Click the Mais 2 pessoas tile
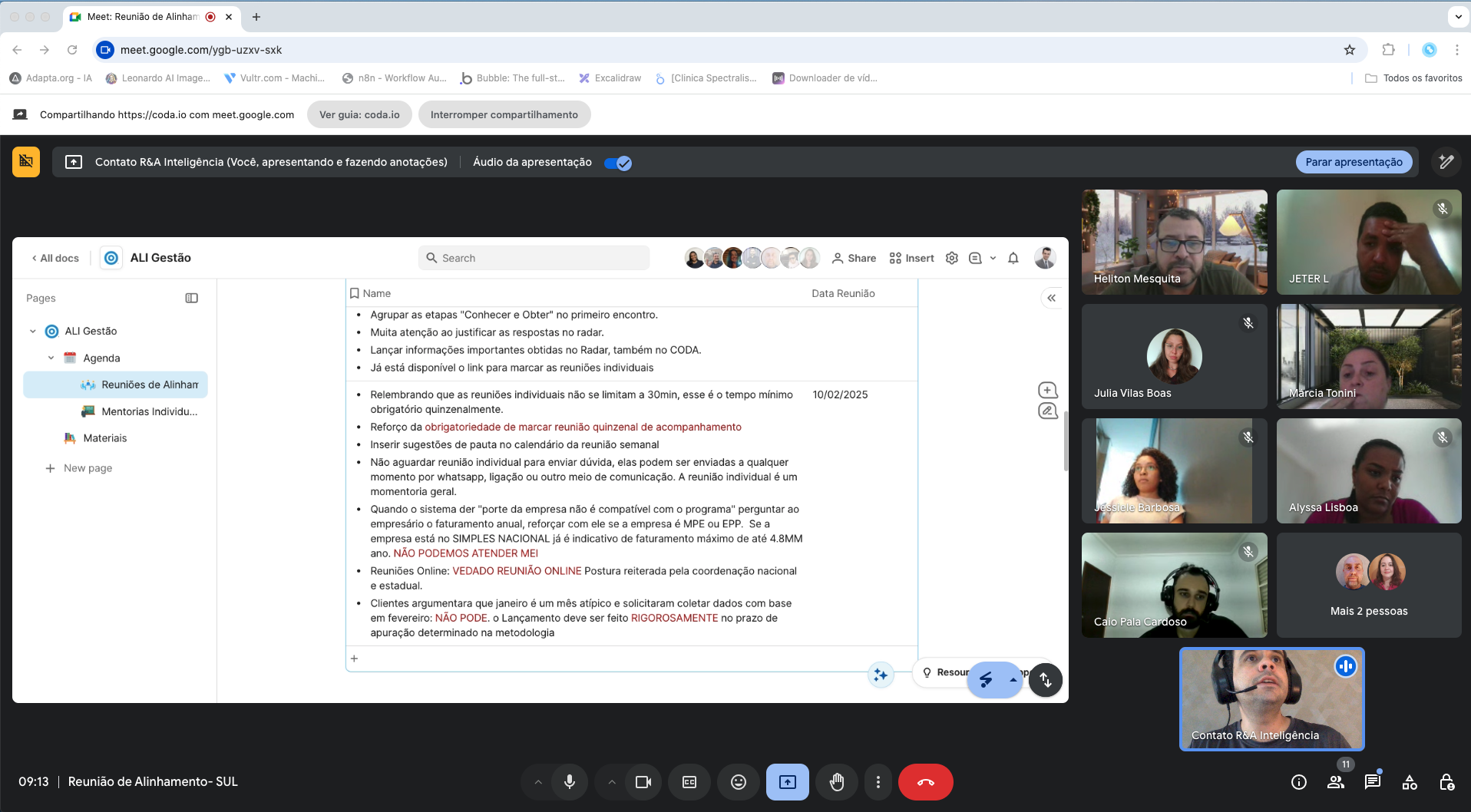Image resolution: width=1471 pixels, height=812 pixels. (1369, 585)
